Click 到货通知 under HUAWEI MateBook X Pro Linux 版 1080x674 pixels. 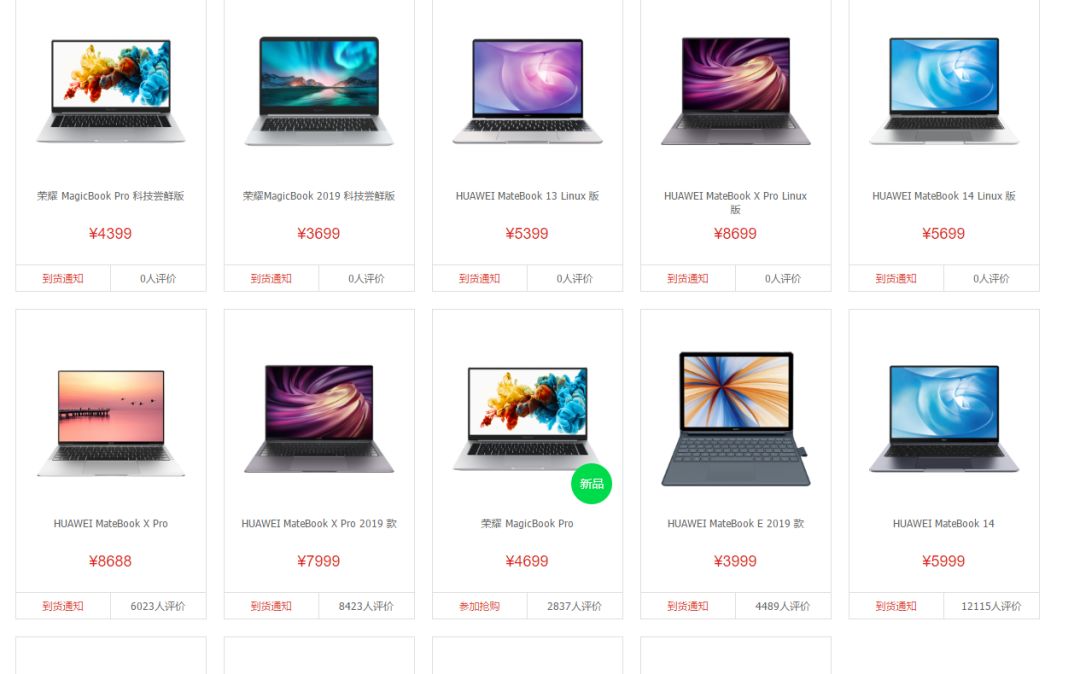[x=687, y=279]
